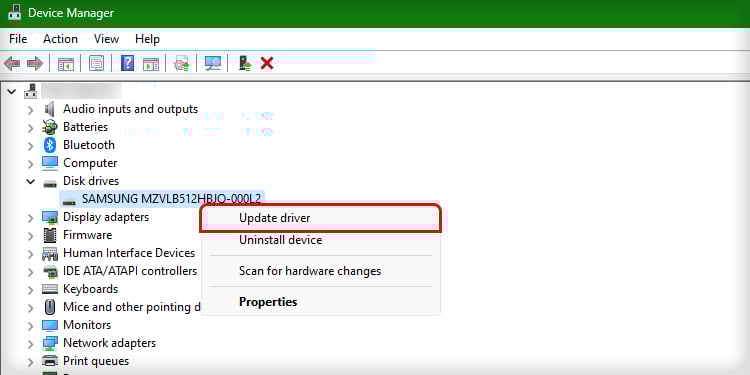Select the Print queues label
This screenshot has height=375, width=750.
point(96,361)
